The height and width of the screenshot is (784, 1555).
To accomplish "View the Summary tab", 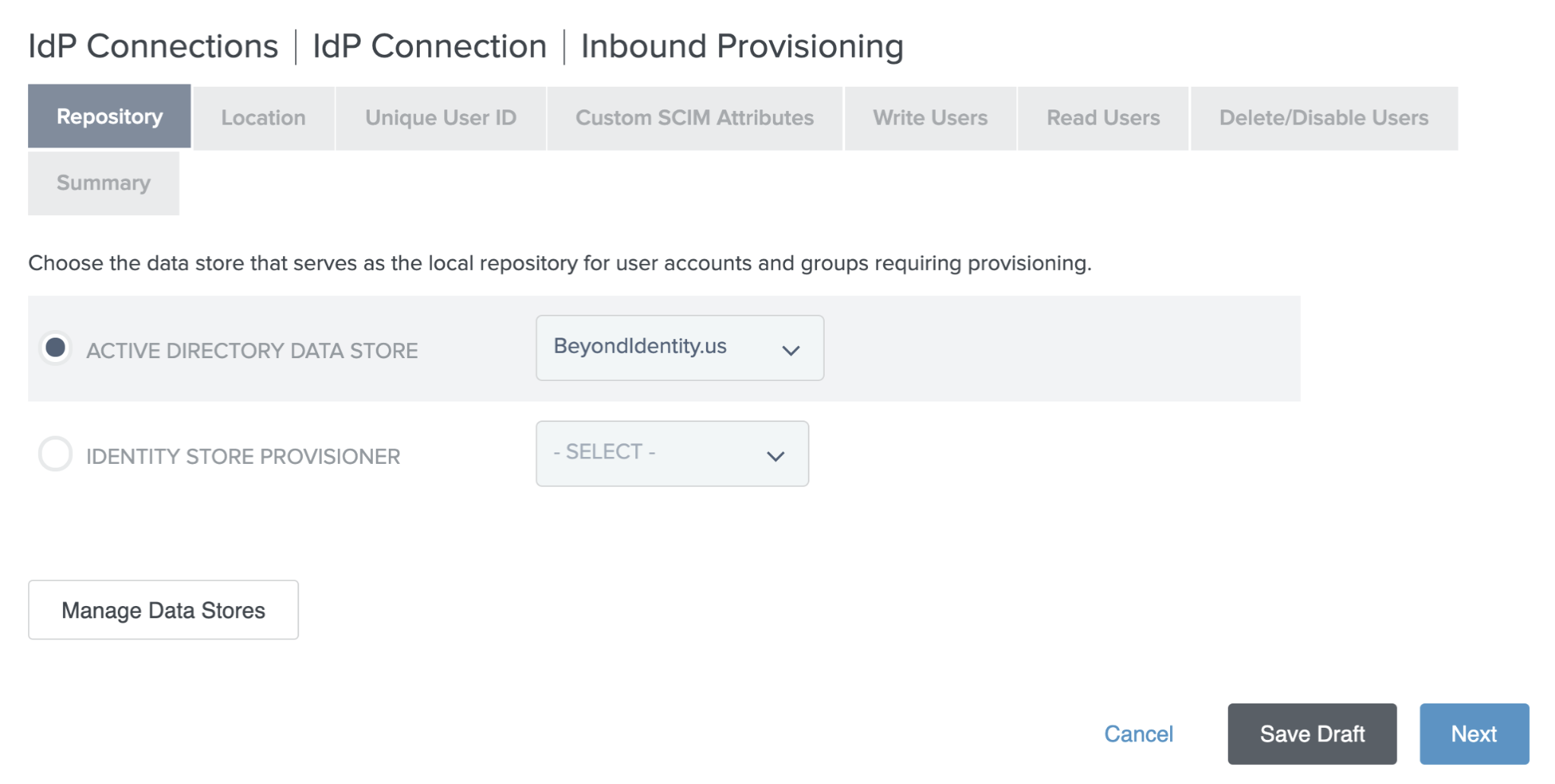I will point(103,183).
